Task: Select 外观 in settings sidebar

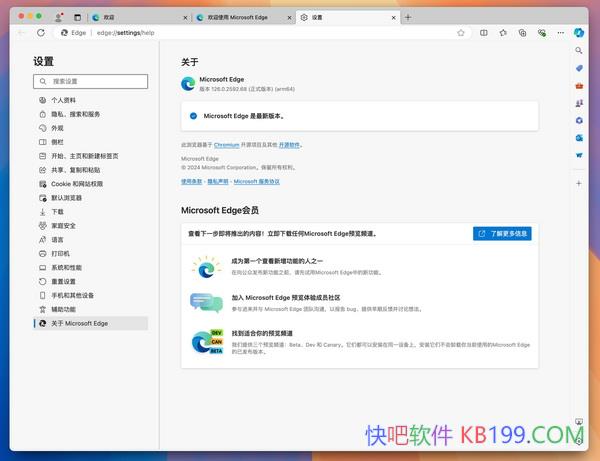Action: click(x=58, y=128)
